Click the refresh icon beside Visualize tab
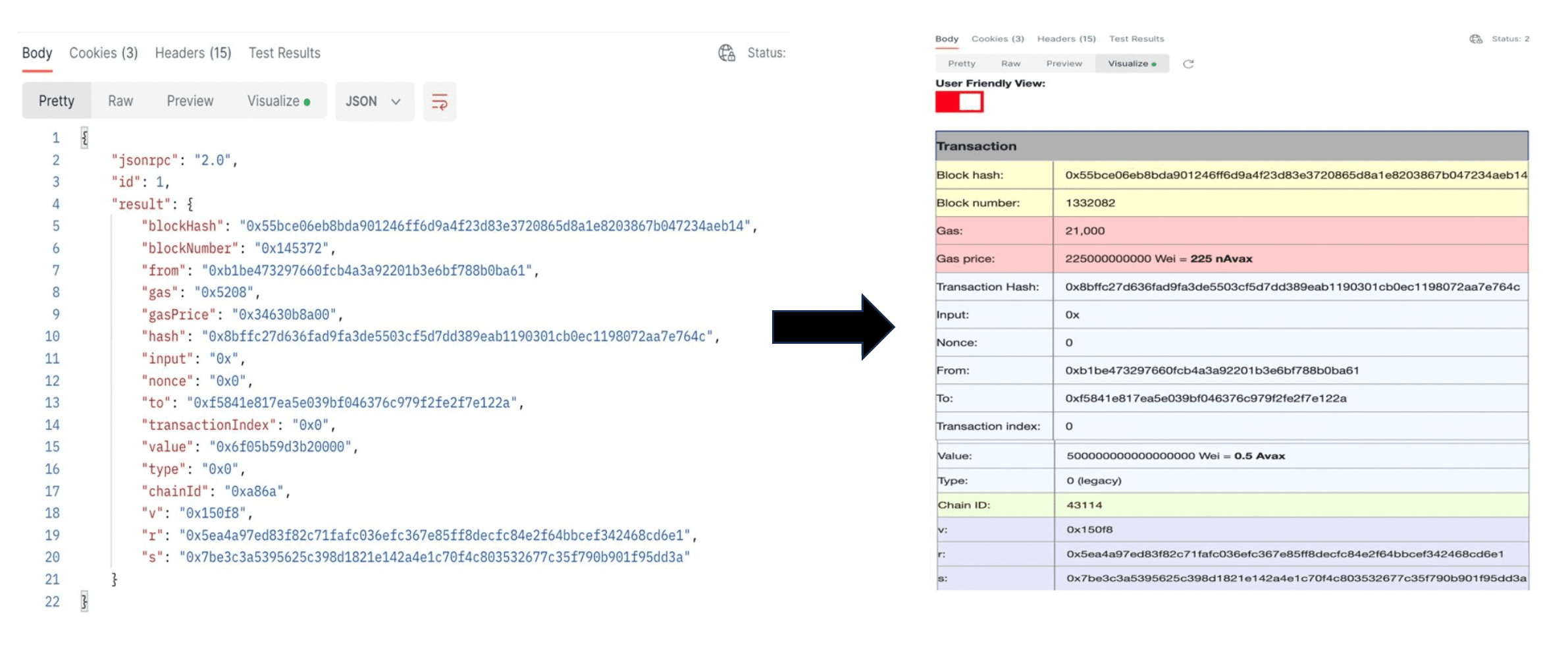Screen dimensions: 1568x656 tap(1189, 63)
